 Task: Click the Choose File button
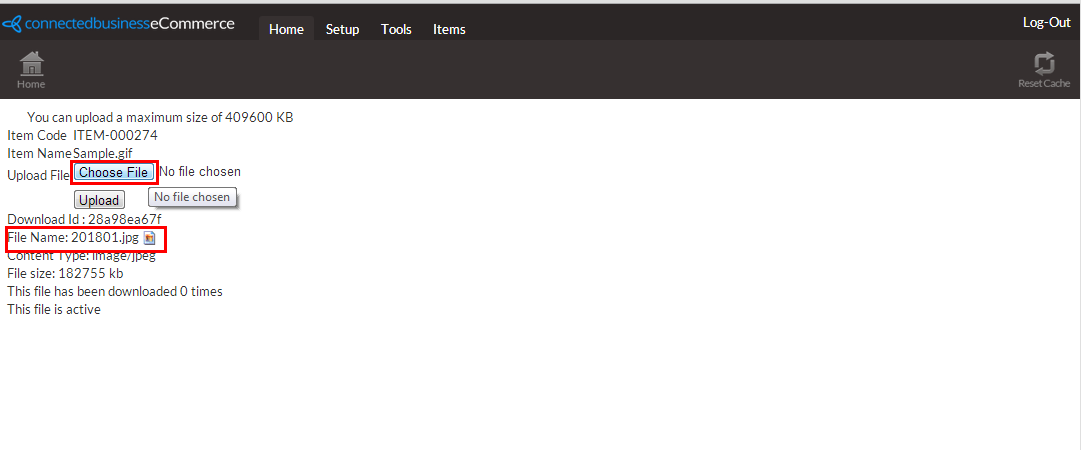pos(114,172)
